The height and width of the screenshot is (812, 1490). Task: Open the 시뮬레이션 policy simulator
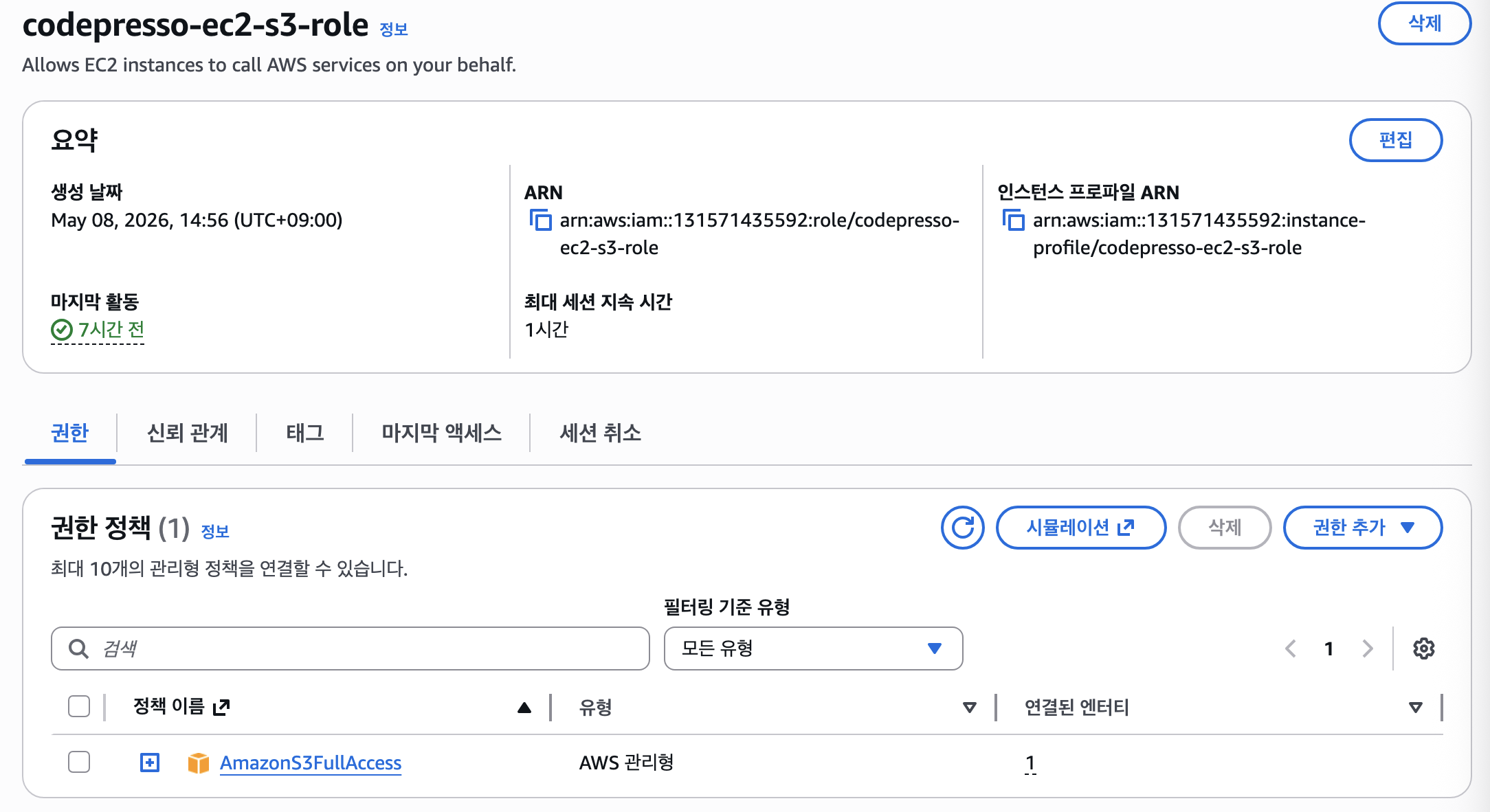point(1081,528)
